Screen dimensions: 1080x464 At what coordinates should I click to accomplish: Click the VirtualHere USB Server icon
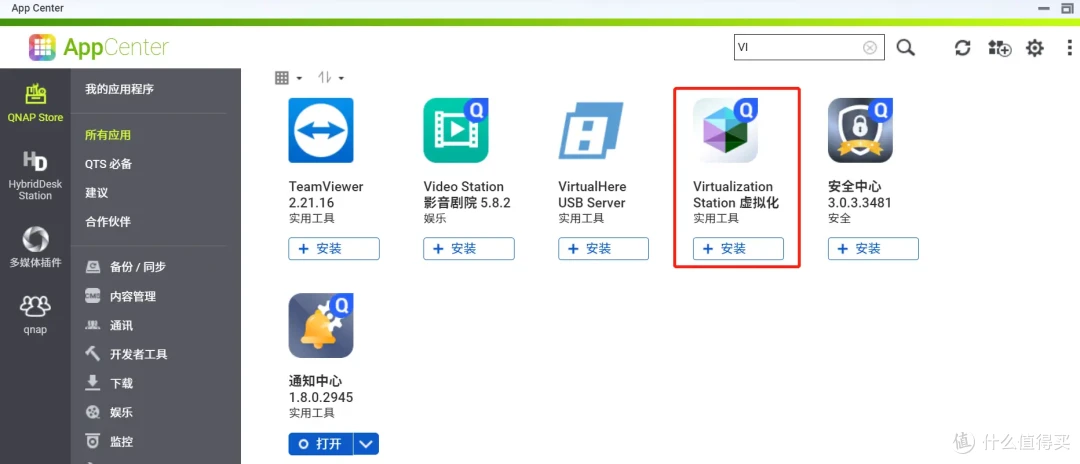click(591, 130)
